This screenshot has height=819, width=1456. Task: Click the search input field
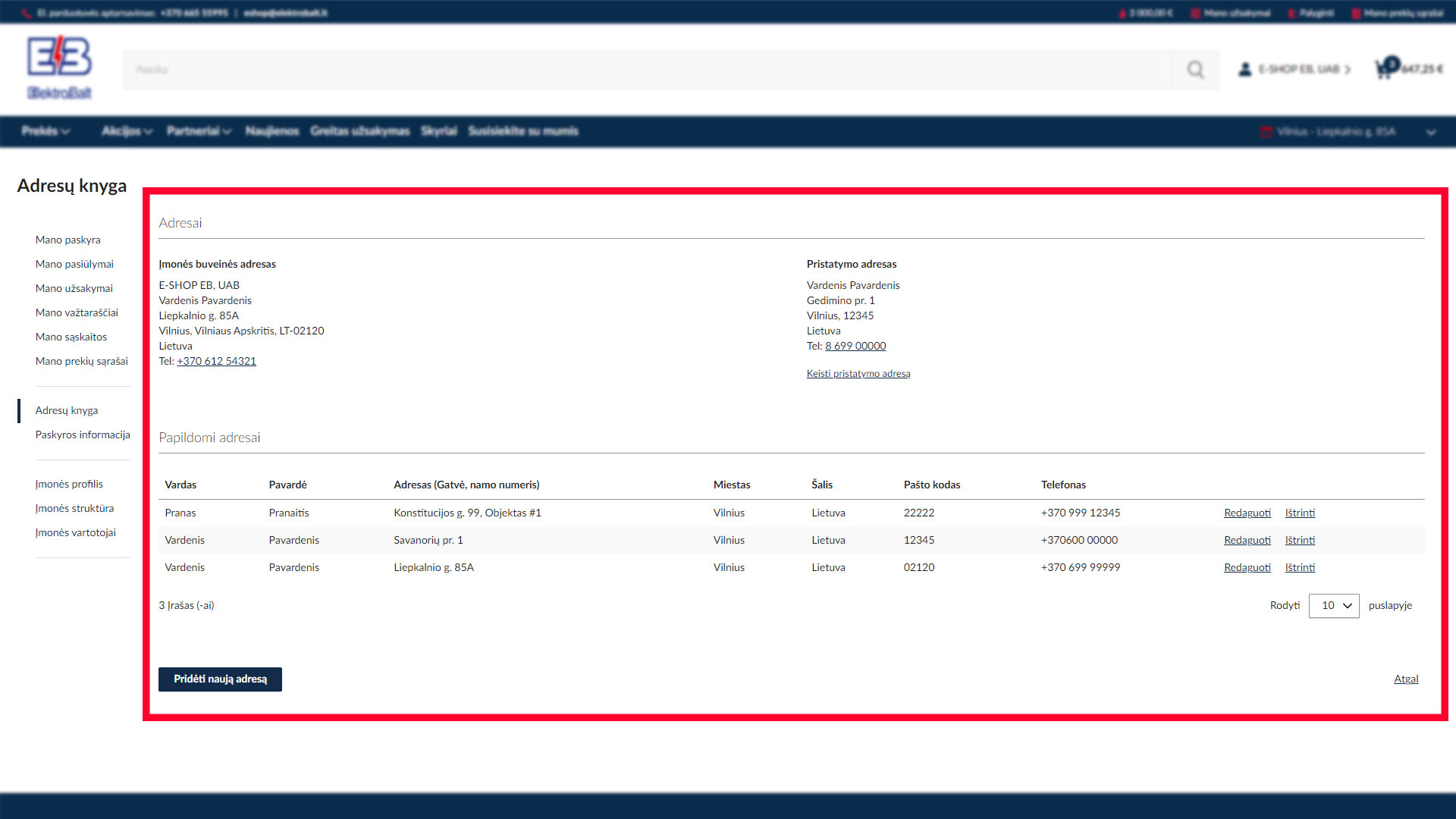pos(645,70)
